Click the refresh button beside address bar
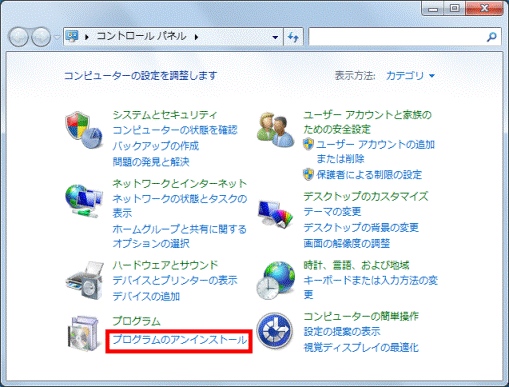509x387 pixels. click(x=293, y=37)
